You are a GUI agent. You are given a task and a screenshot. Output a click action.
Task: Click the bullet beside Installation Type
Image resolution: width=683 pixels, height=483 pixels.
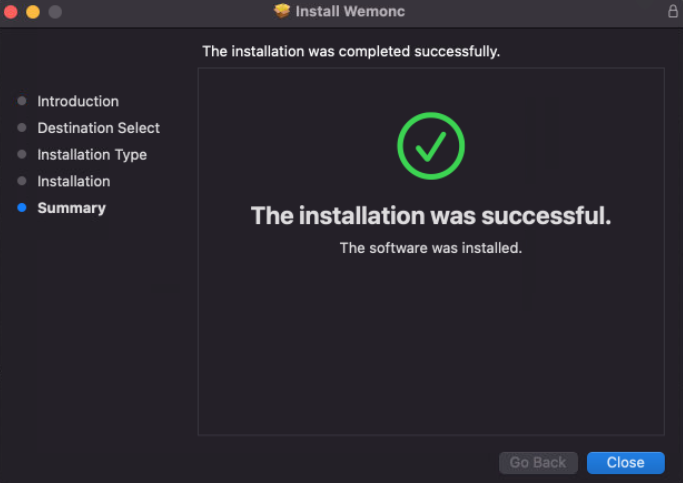click(22, 155)
